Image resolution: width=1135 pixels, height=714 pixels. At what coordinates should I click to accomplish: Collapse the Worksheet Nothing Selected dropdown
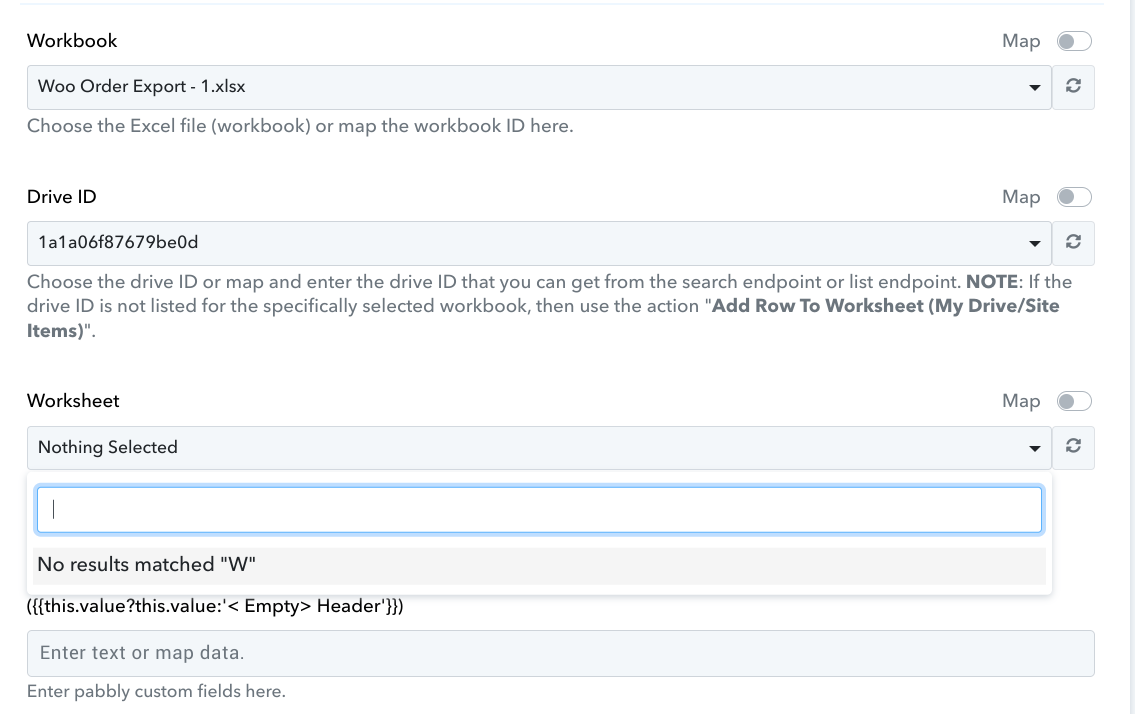pos(539,447)
